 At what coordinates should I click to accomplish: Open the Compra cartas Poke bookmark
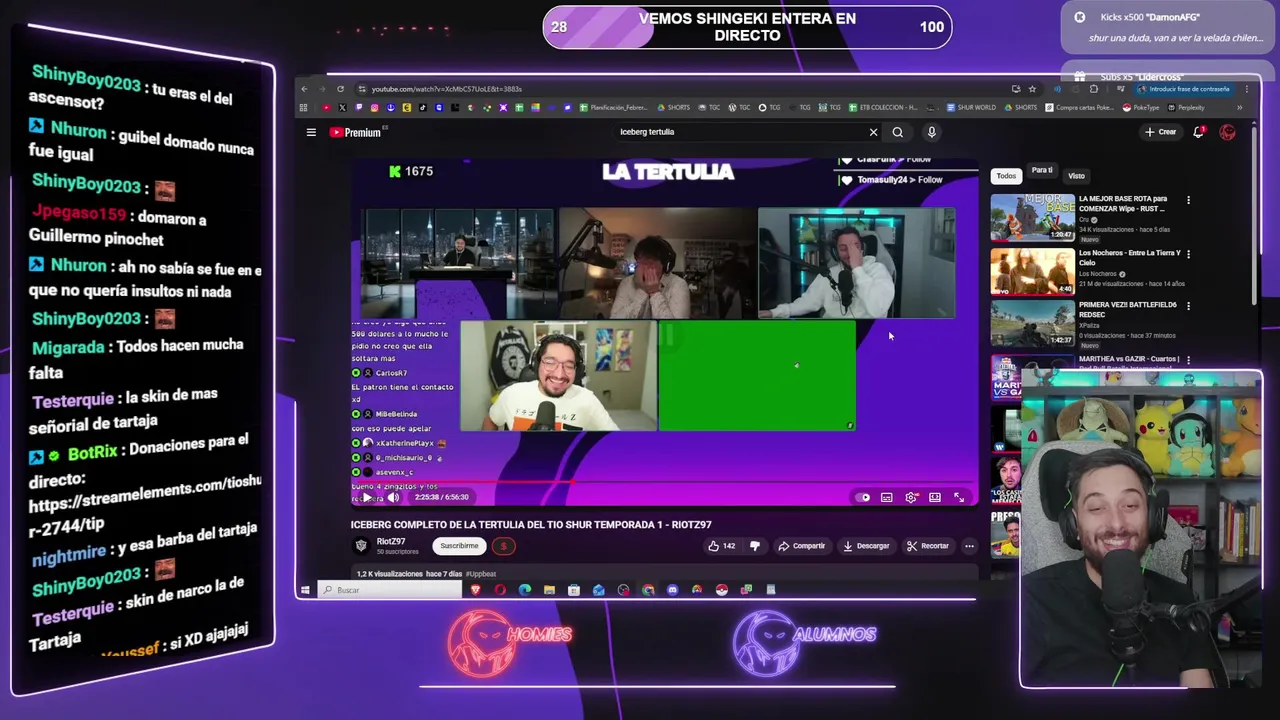[x=1079, y=108]
